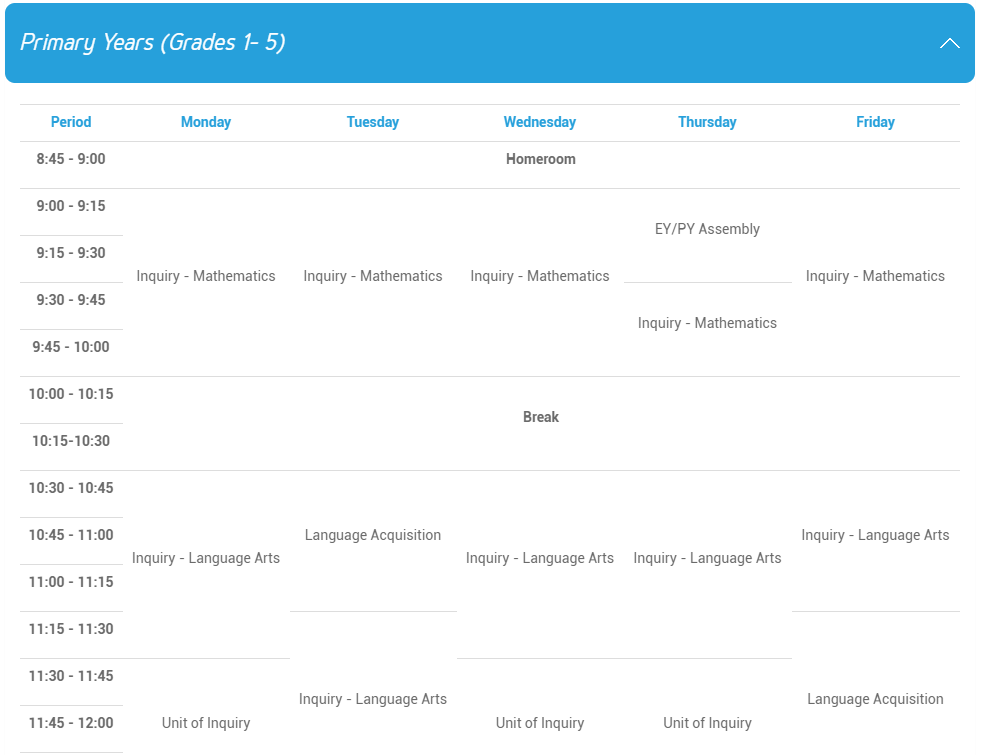Image resolution: width=993 pixels, height=755 pixels.
Task: Select the Period column header
Action: pyautogui.click(x=71, y=122)
